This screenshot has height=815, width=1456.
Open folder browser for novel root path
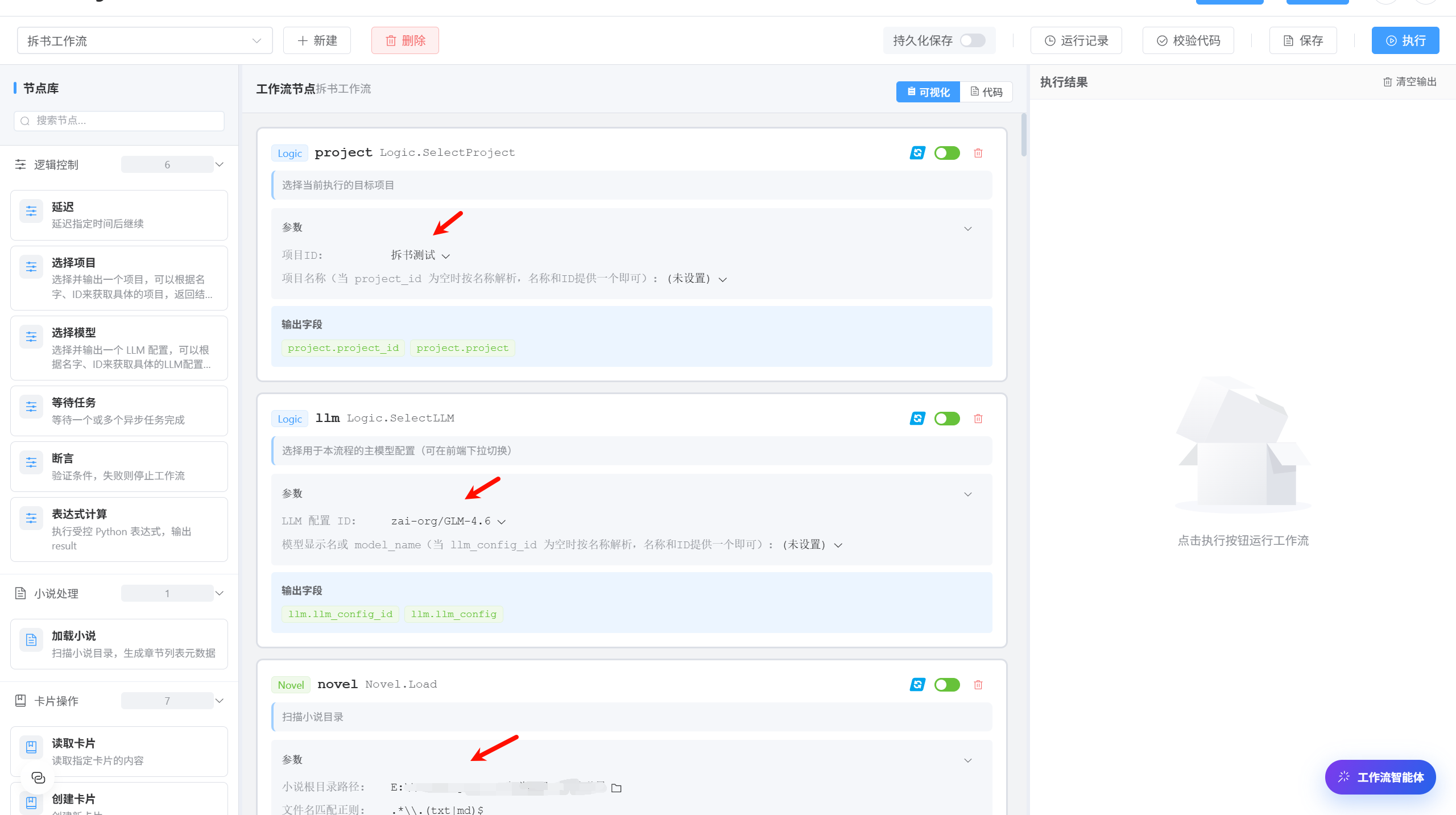616,788
